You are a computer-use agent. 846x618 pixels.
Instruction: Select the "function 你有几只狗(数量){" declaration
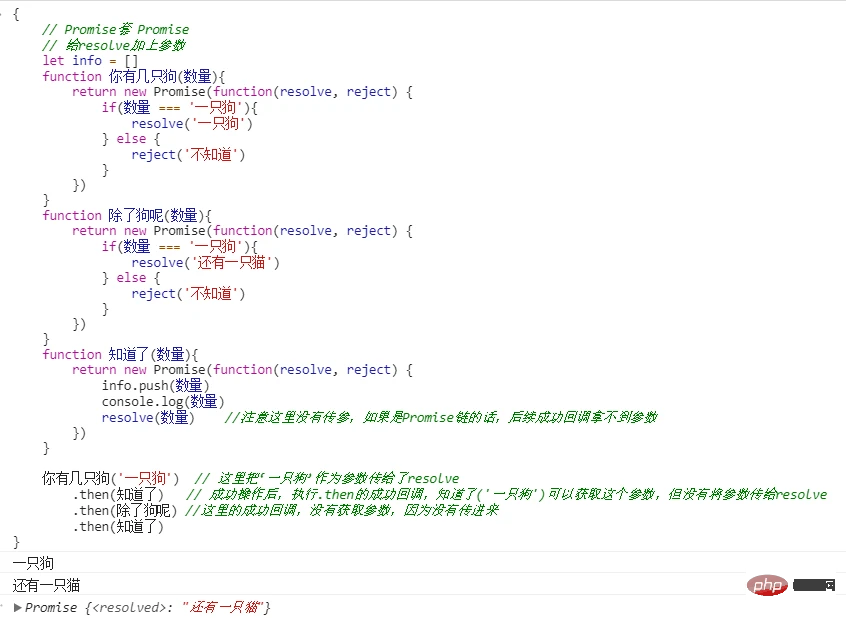pyautogui.click(x=134, y=76)
